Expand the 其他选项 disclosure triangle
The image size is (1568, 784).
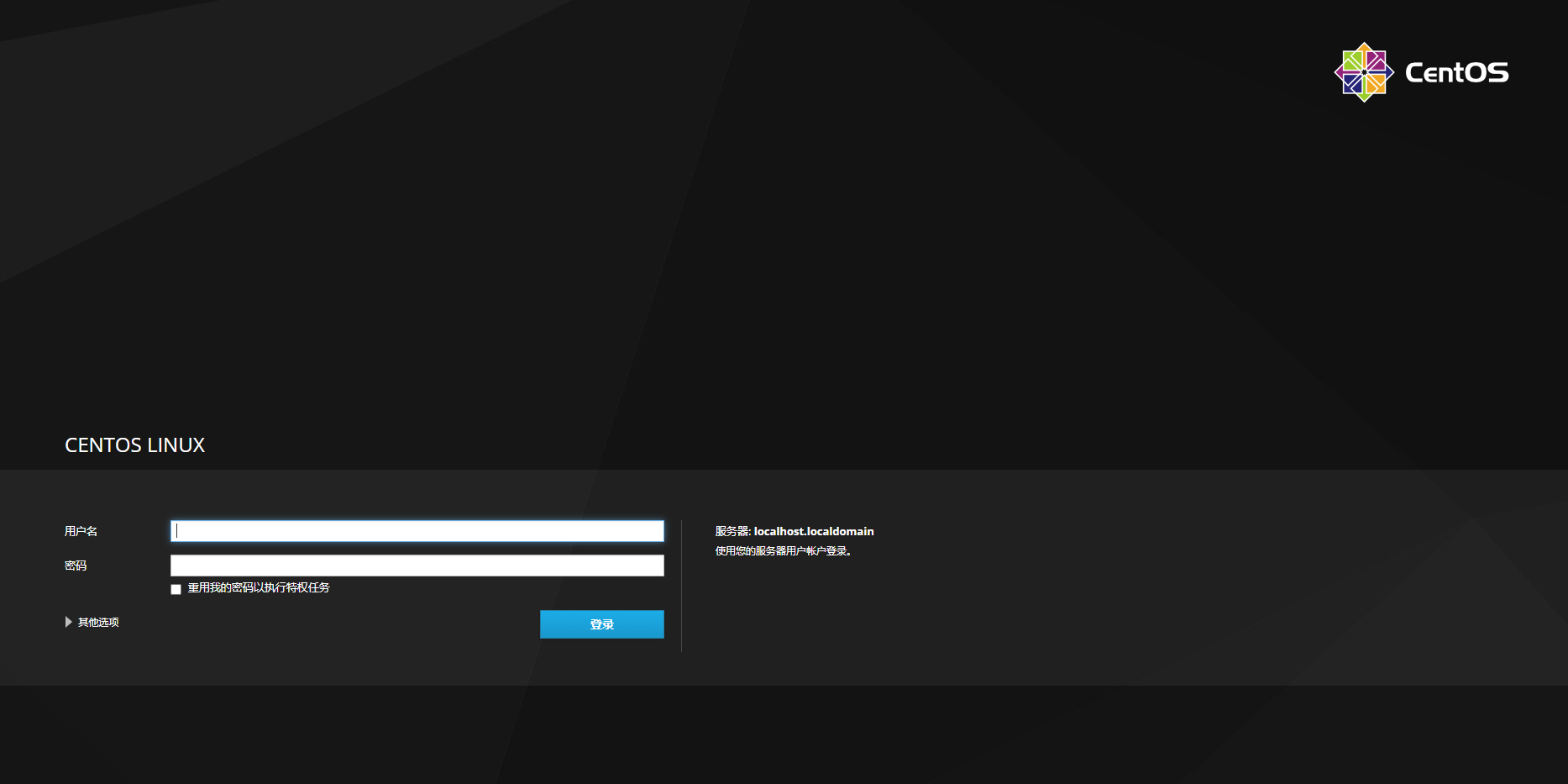(x=69, y=622)
